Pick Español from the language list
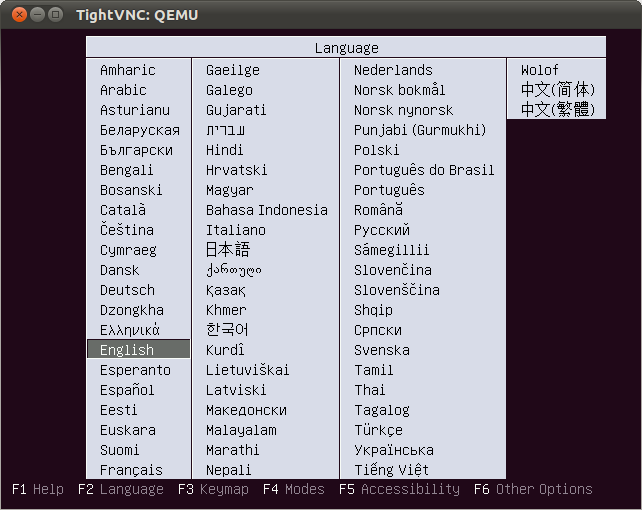Viewport: 642px width, 510px height. point(127,390)
